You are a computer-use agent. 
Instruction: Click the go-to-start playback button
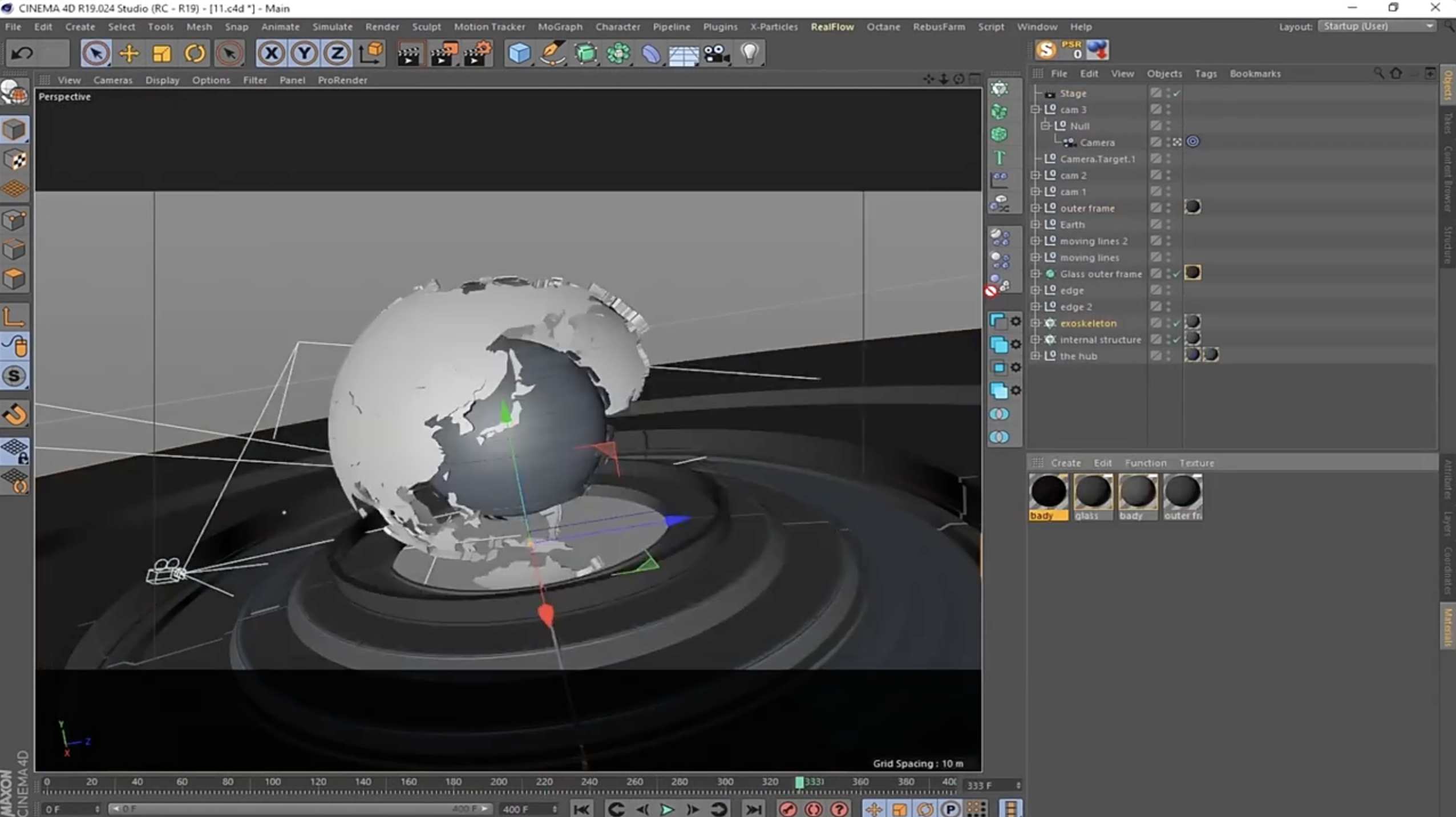581,808
